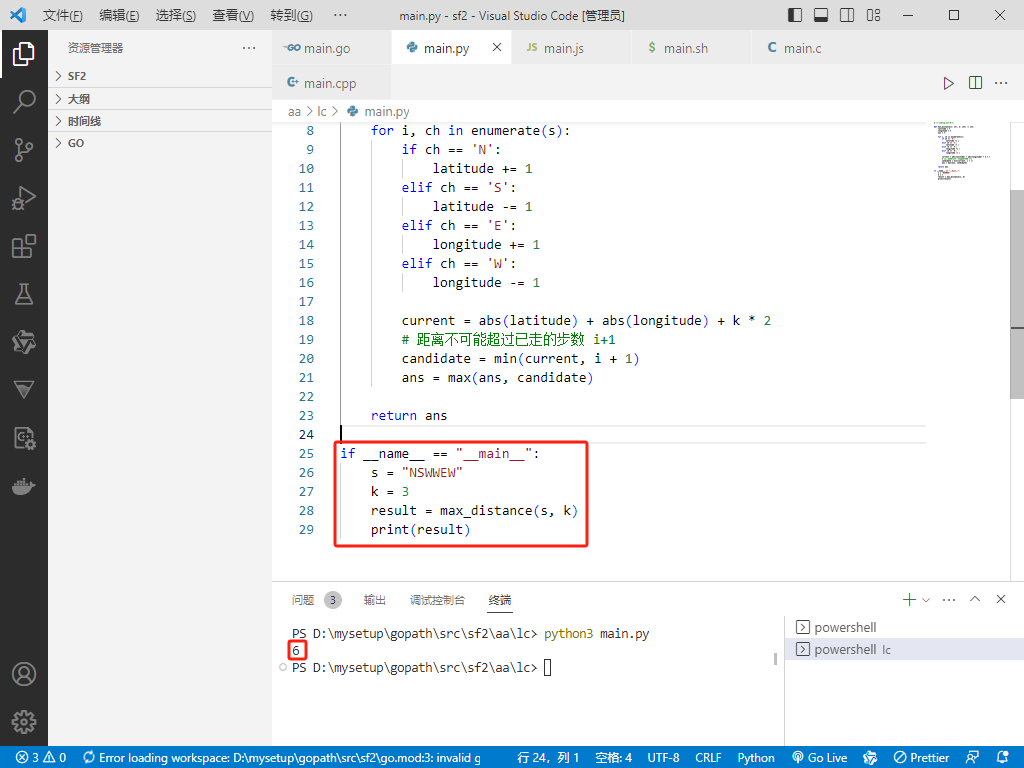Open Manage gear menu
1024x768 pixels.
coord(24,722)
